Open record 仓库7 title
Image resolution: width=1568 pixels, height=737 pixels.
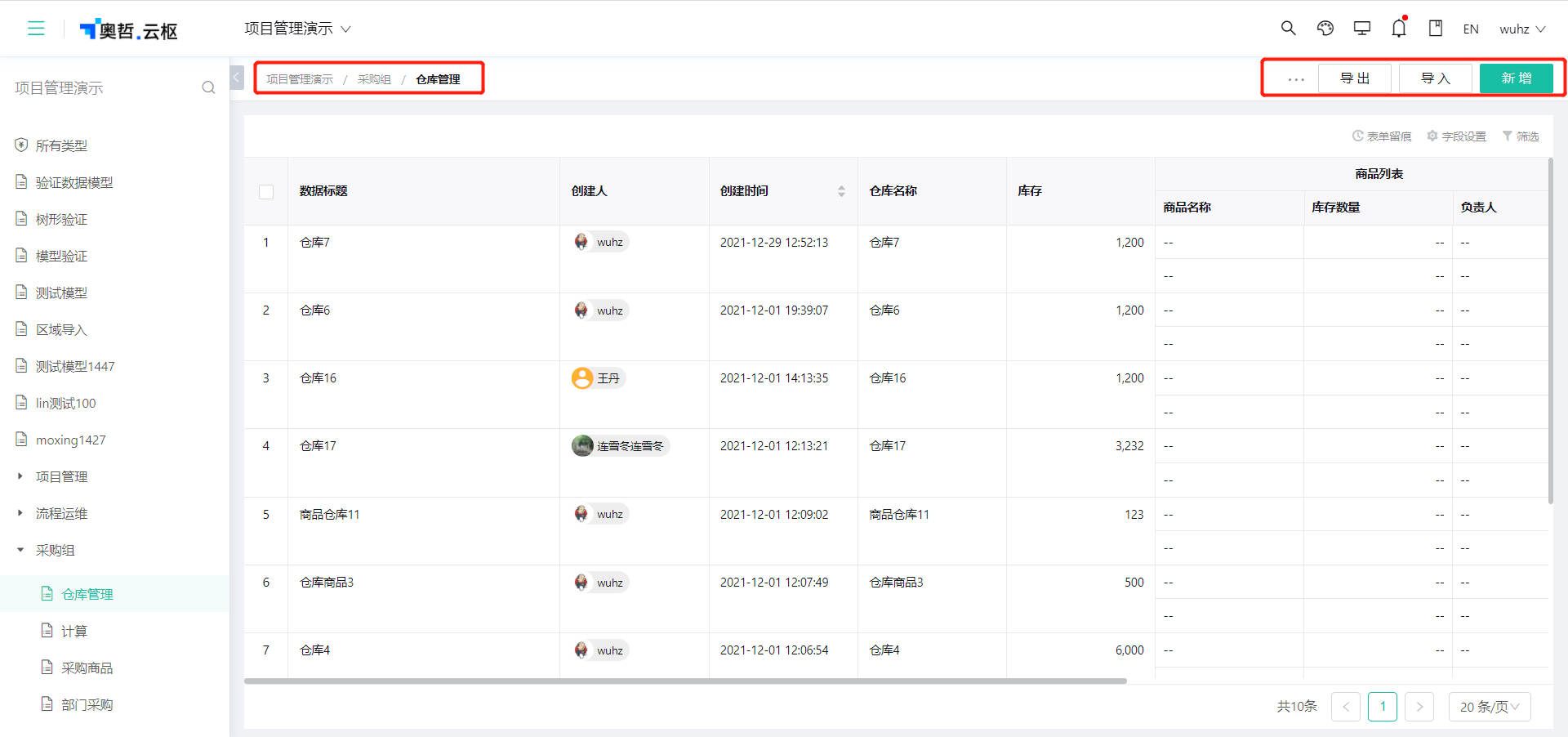point(314,243)
